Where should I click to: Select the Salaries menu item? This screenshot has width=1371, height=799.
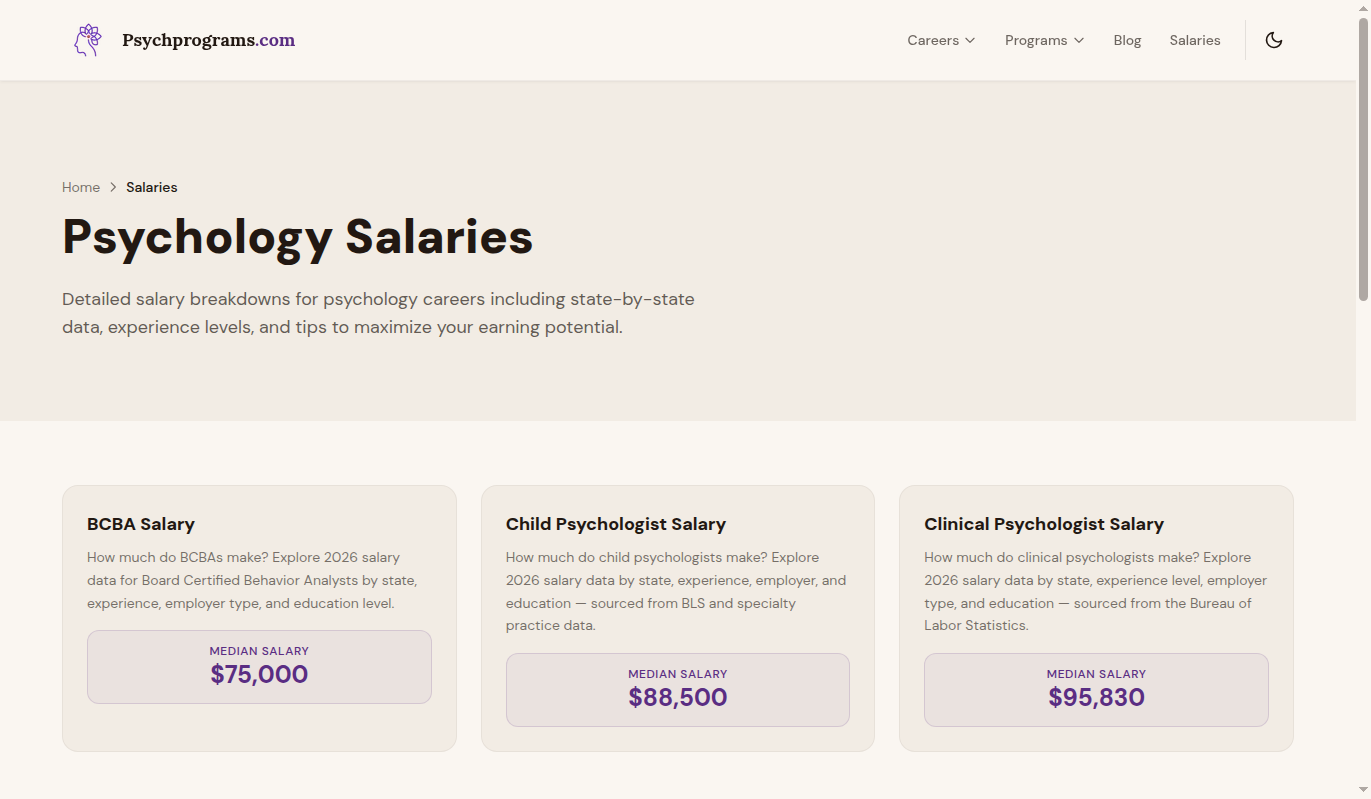click(1195, 40)
